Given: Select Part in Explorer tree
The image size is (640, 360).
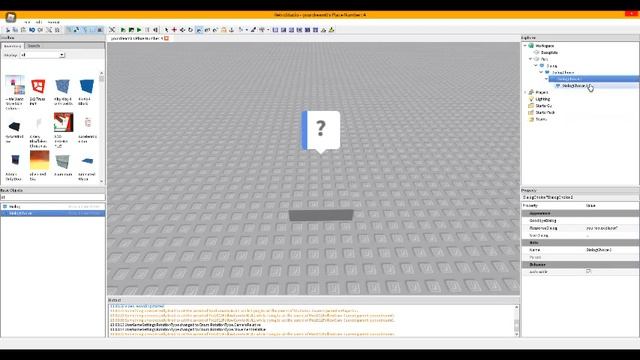Looking at the screenshot, I should tap(544, 59).
